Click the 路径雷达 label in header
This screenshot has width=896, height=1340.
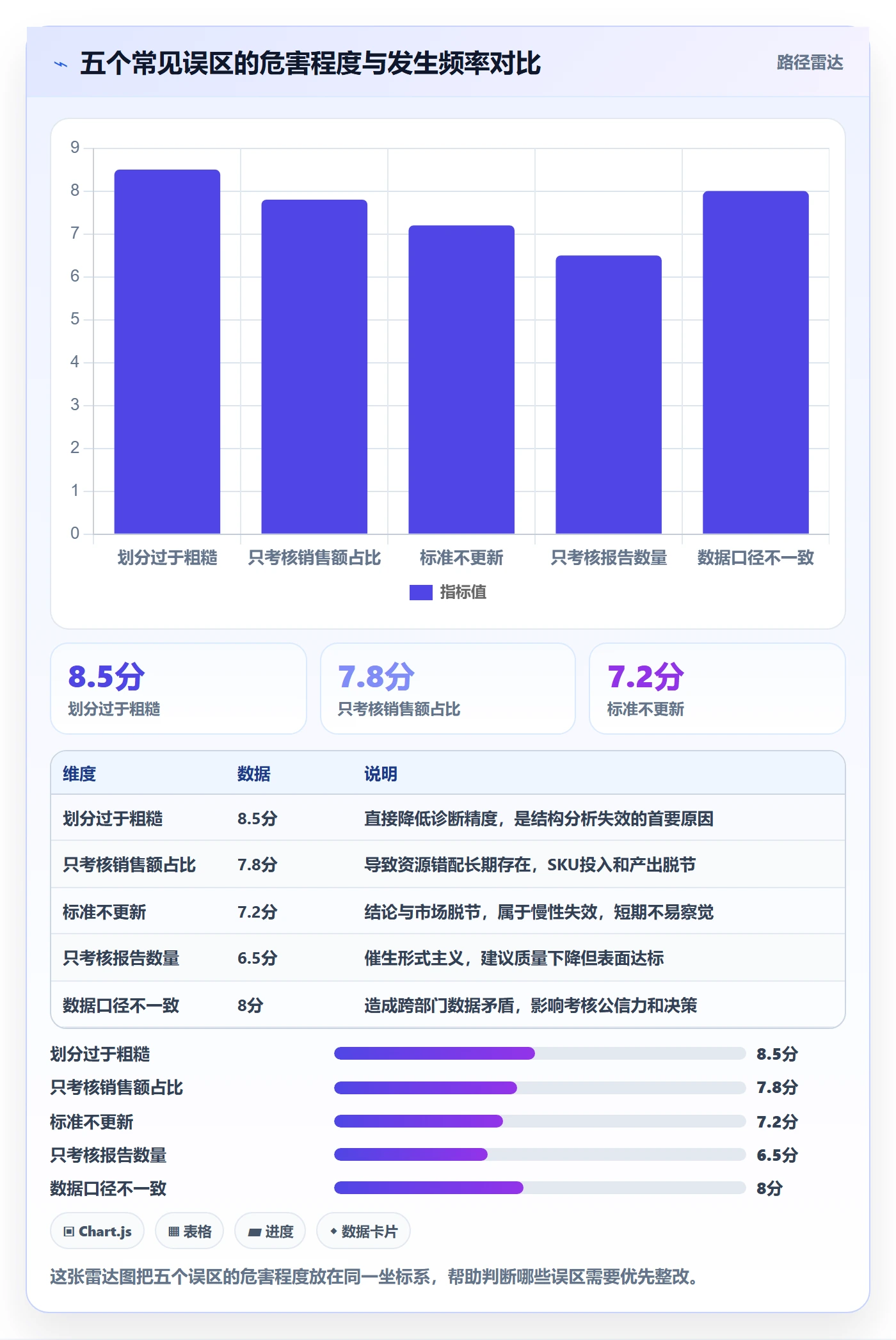(x=810, y=63)
